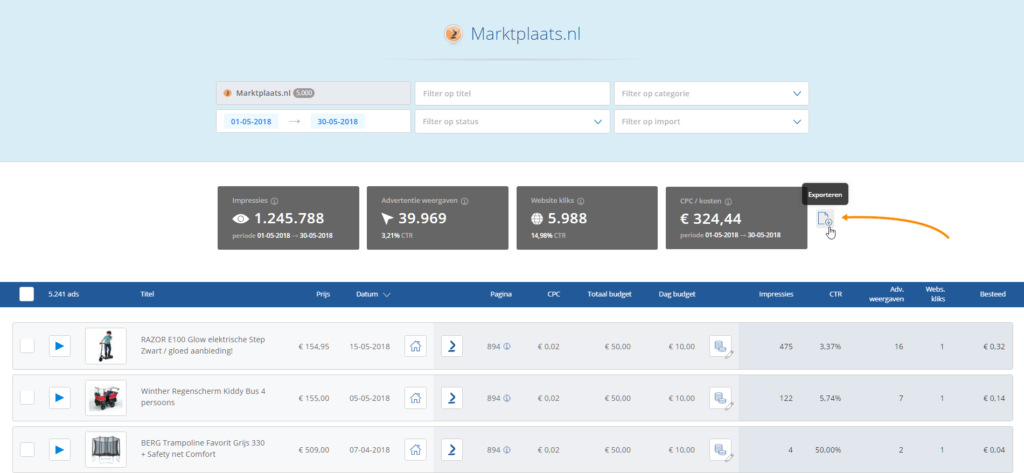Select the Marktplaats.nl 5.000 account field
This screenshot has width=1024, height=473.
coord(313,93)
